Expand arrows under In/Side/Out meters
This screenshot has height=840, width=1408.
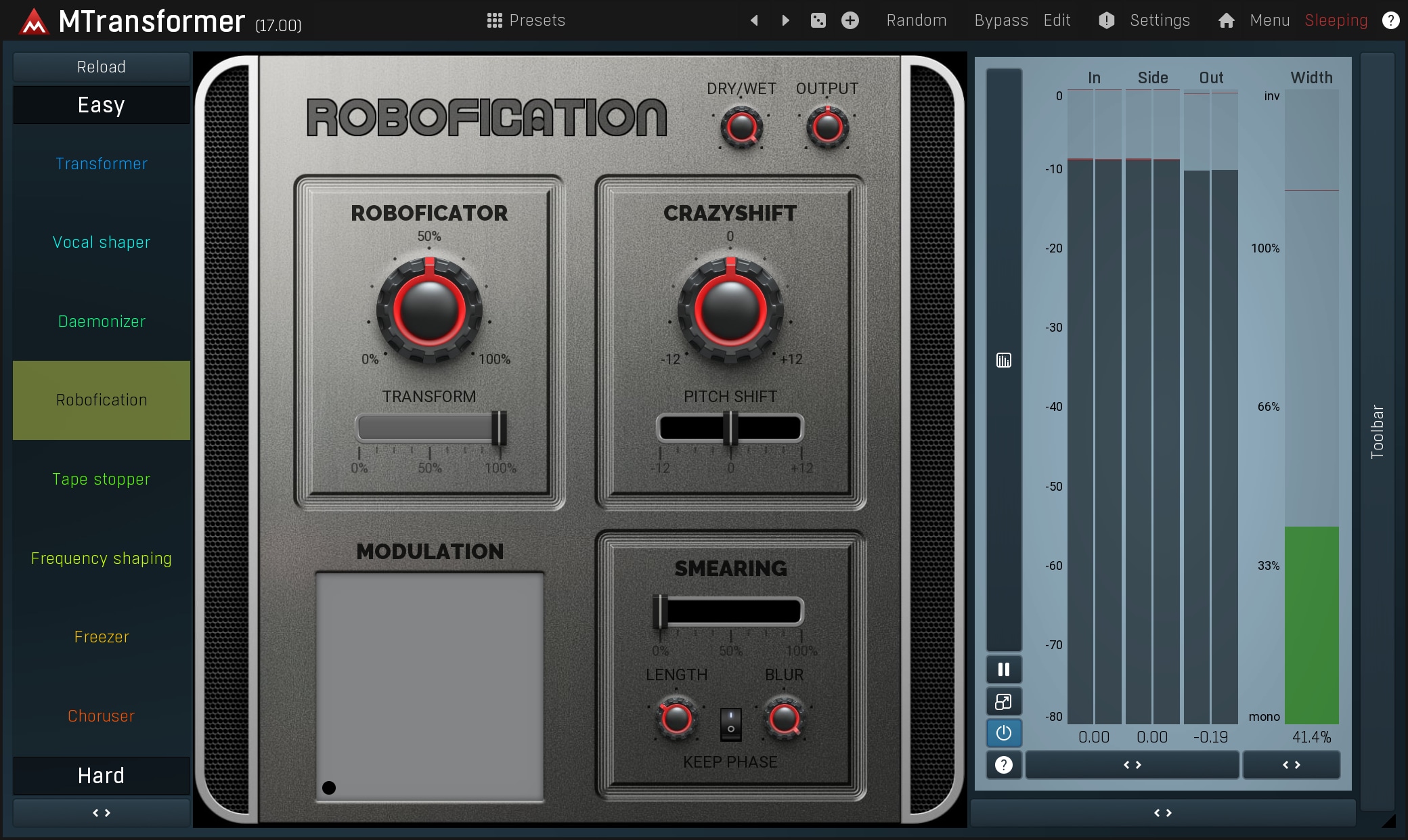(x=1132, y=765)
